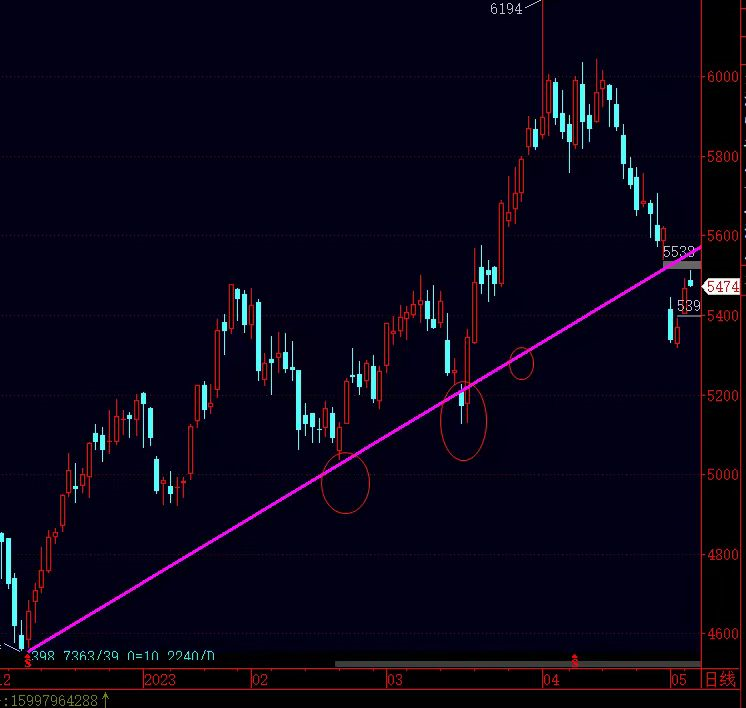The image size is (746, 708).
Task: Click the high price label 6194
Action: point(506,9)
